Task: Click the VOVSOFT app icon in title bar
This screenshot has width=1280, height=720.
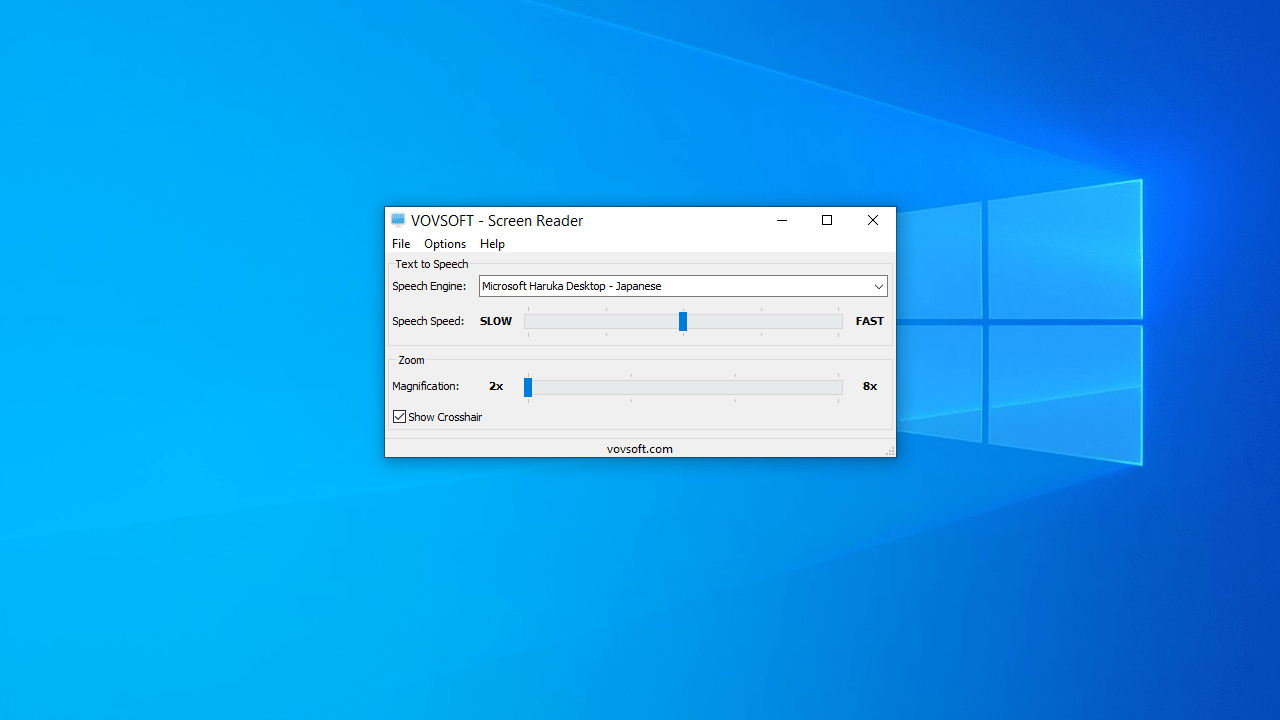Action: coord(398,220)
